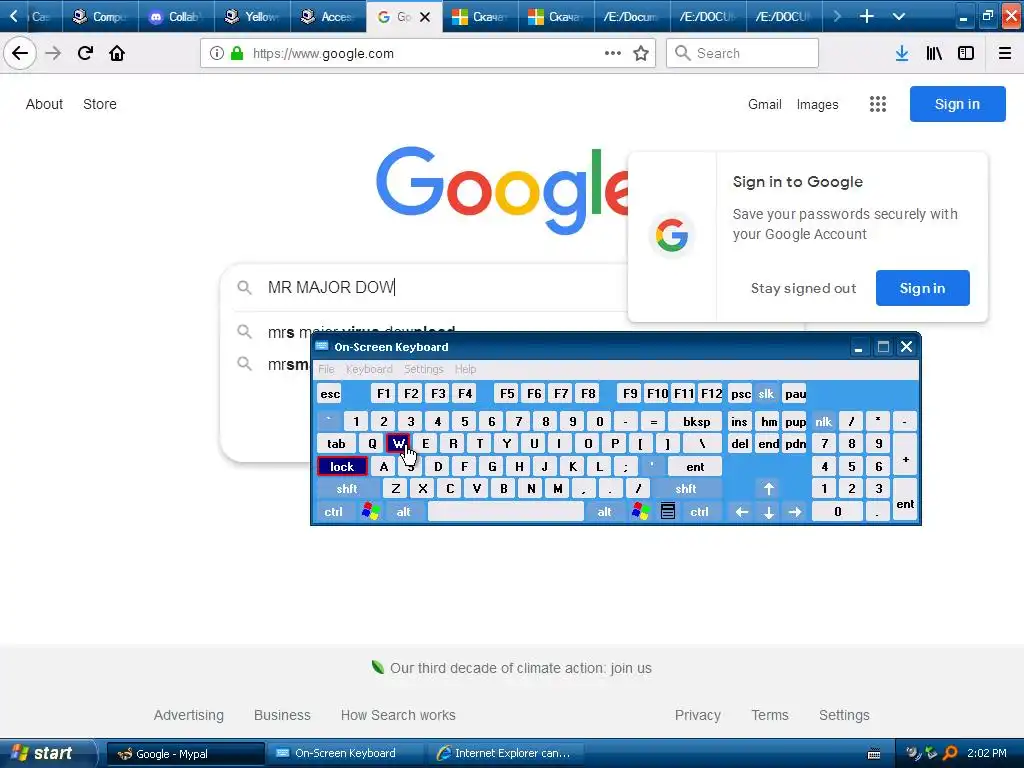
Task: Click left Windows logo key
Action: pos(370,511)
